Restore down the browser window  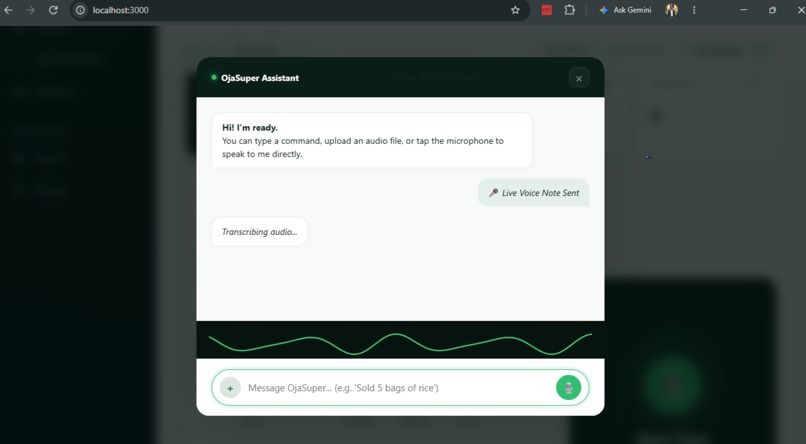coord(772,10)
